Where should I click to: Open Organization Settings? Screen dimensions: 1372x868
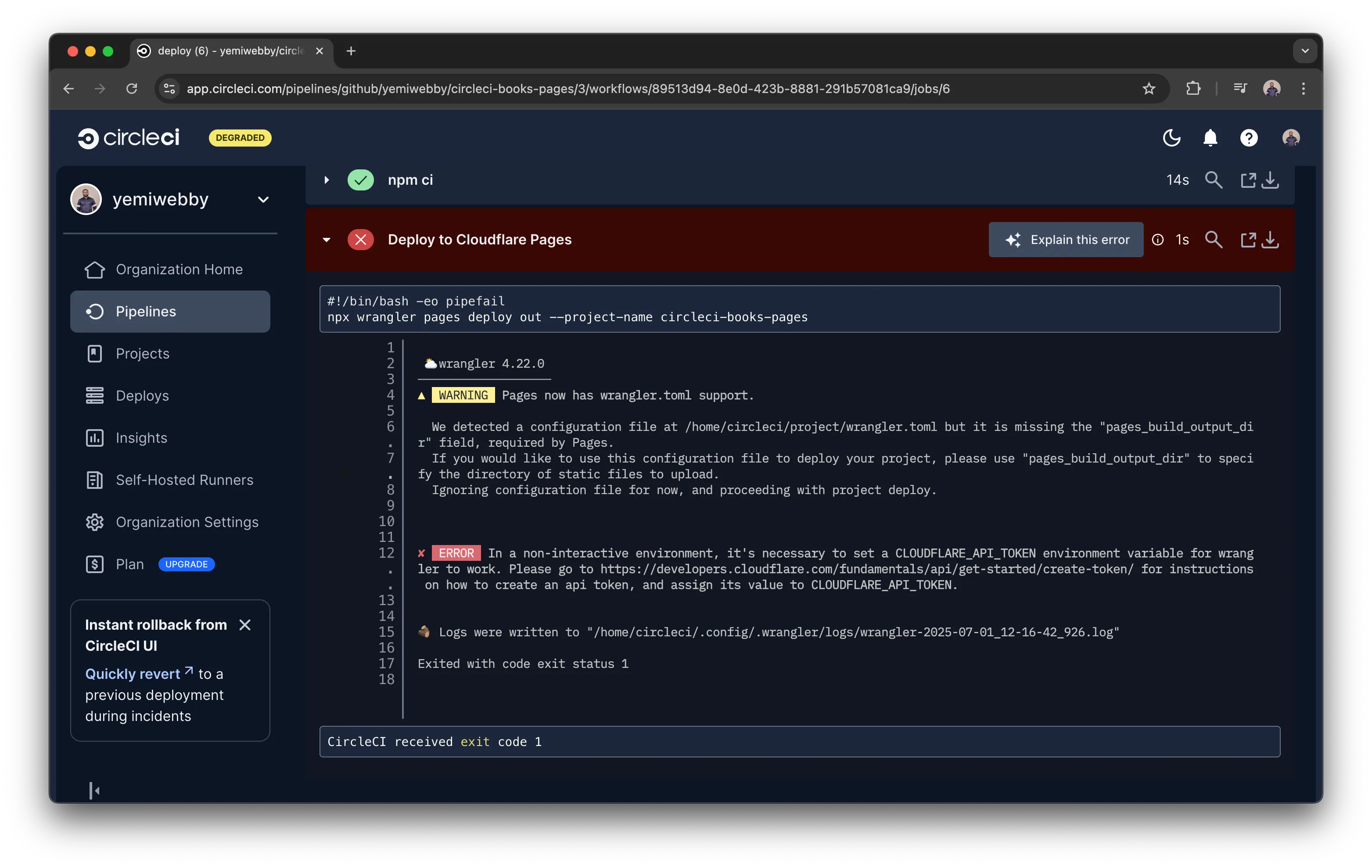pos(170,522)
